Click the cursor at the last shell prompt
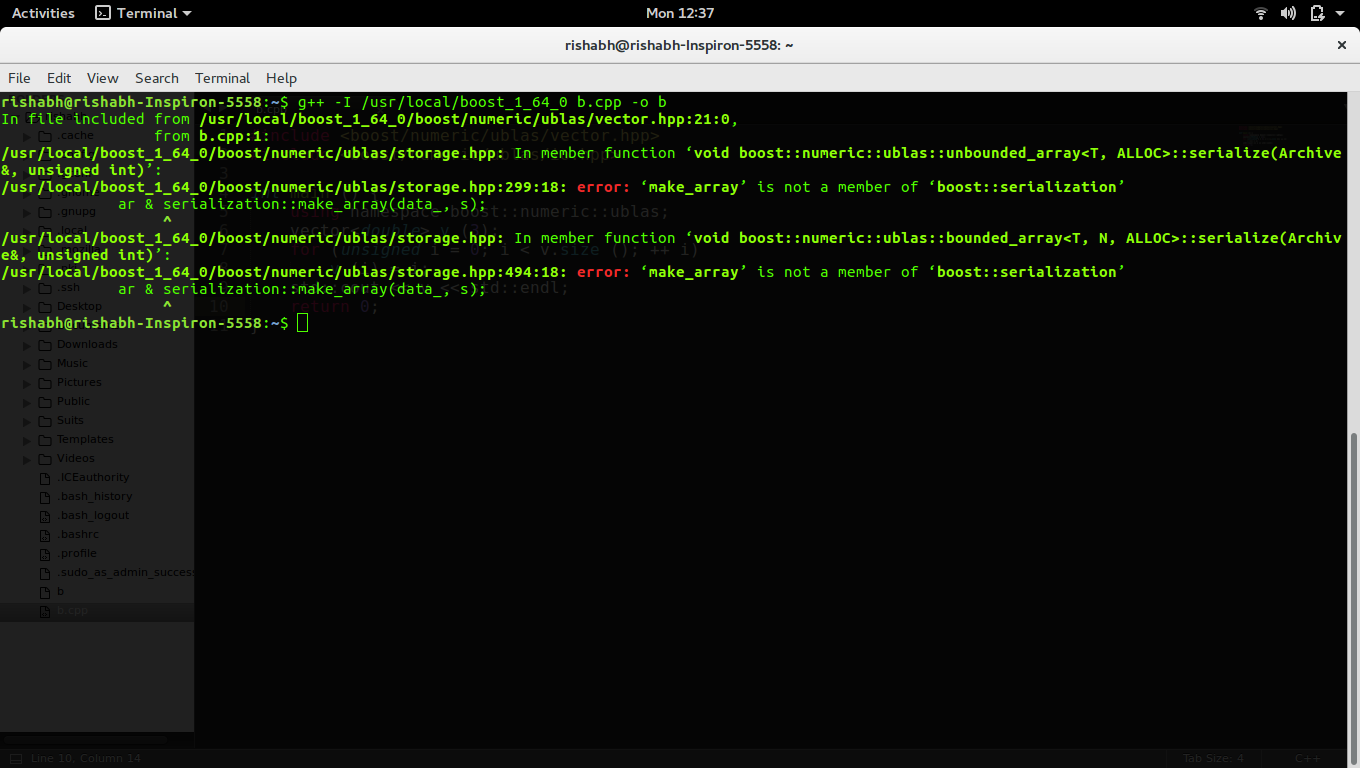1360x768 pixels. coord(302,323)
